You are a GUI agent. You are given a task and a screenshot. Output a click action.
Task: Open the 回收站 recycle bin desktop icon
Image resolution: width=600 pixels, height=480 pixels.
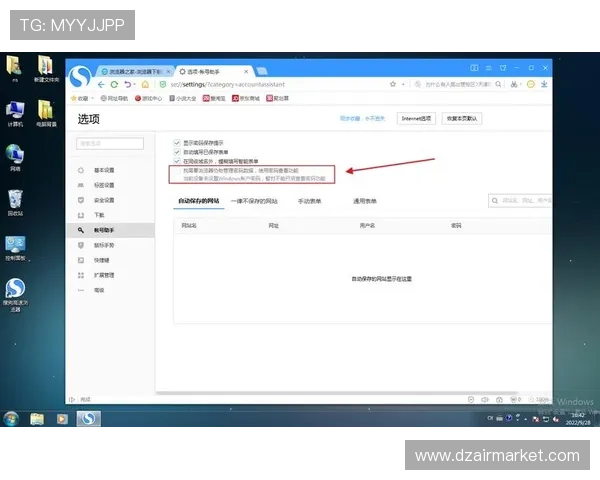pyautogui.click(x=15, y=203)
